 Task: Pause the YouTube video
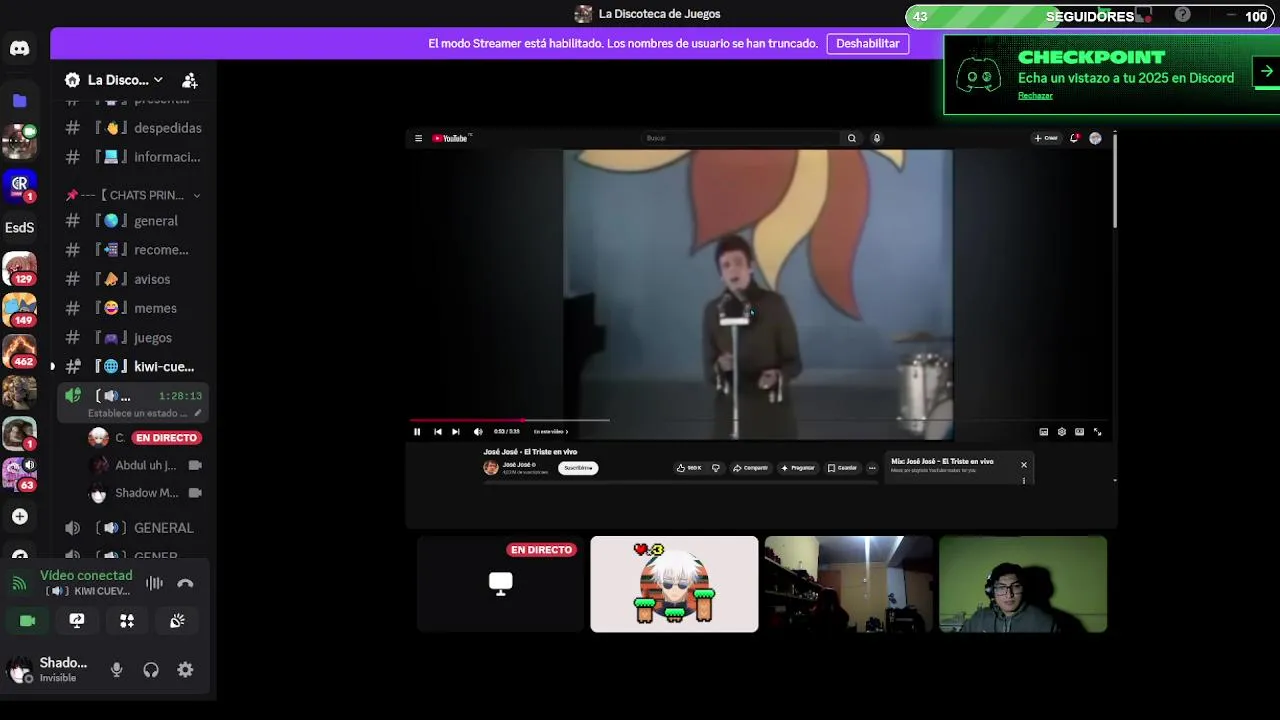(417, 432)
